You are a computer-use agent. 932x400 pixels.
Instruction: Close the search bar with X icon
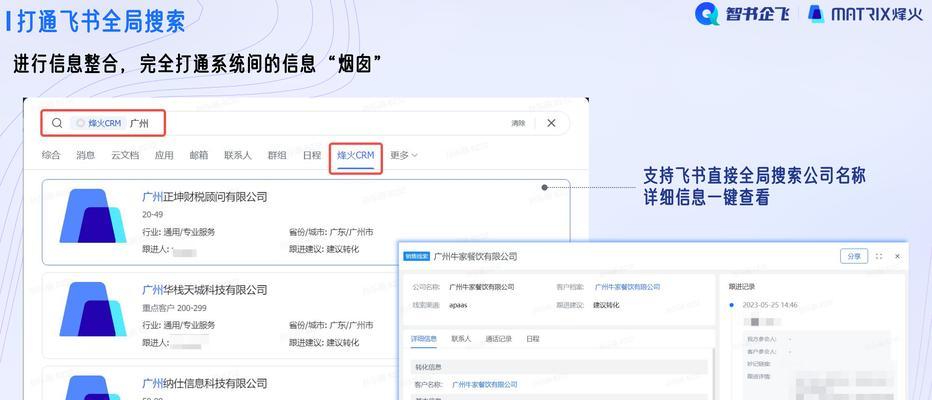pos(551,123)
